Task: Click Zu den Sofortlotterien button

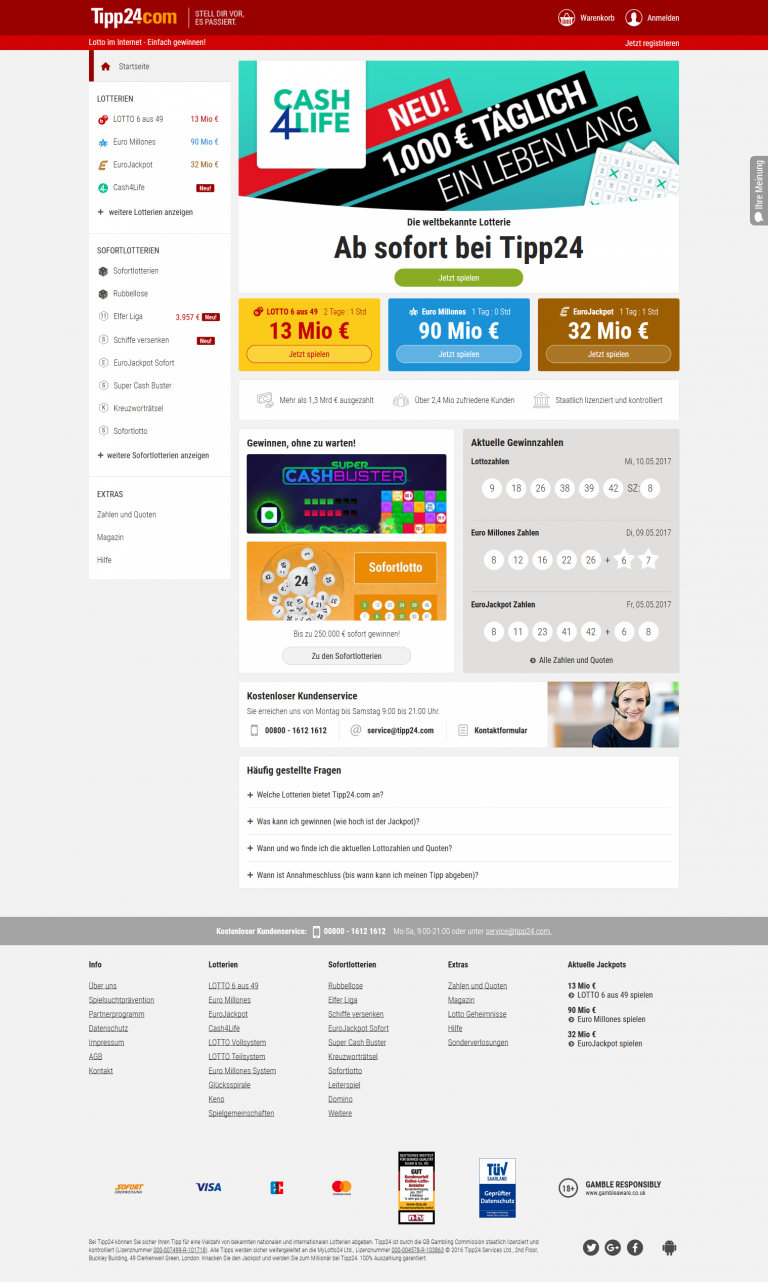Action: [346, 656]
